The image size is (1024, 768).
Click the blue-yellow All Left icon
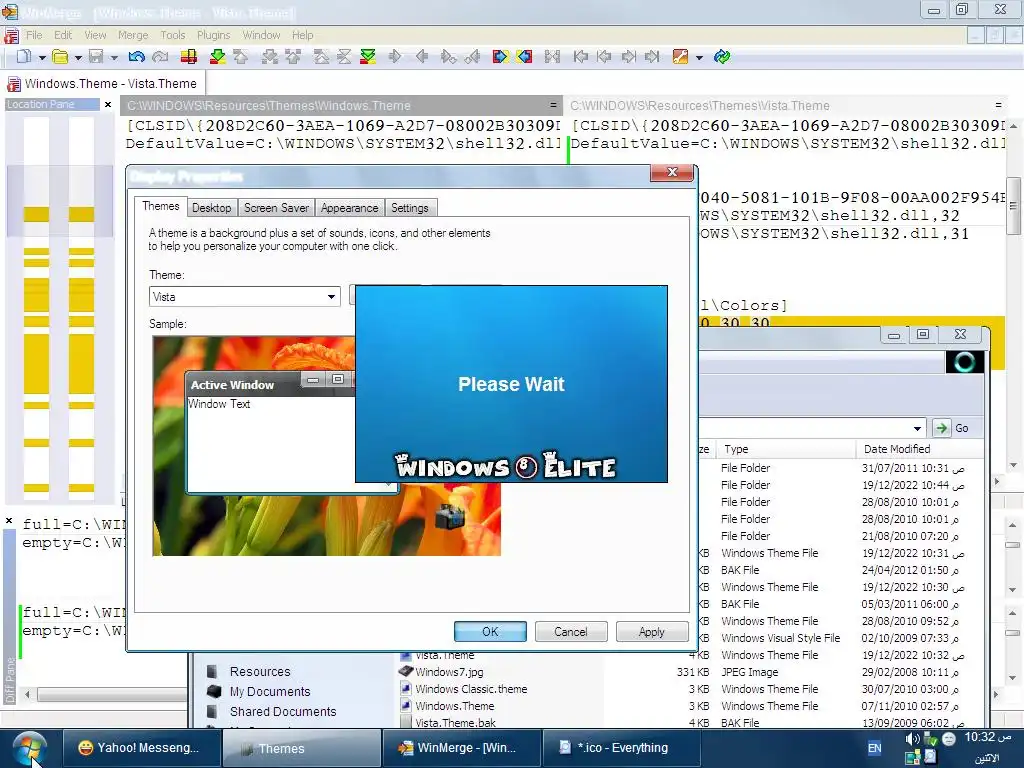coord(524,57)
